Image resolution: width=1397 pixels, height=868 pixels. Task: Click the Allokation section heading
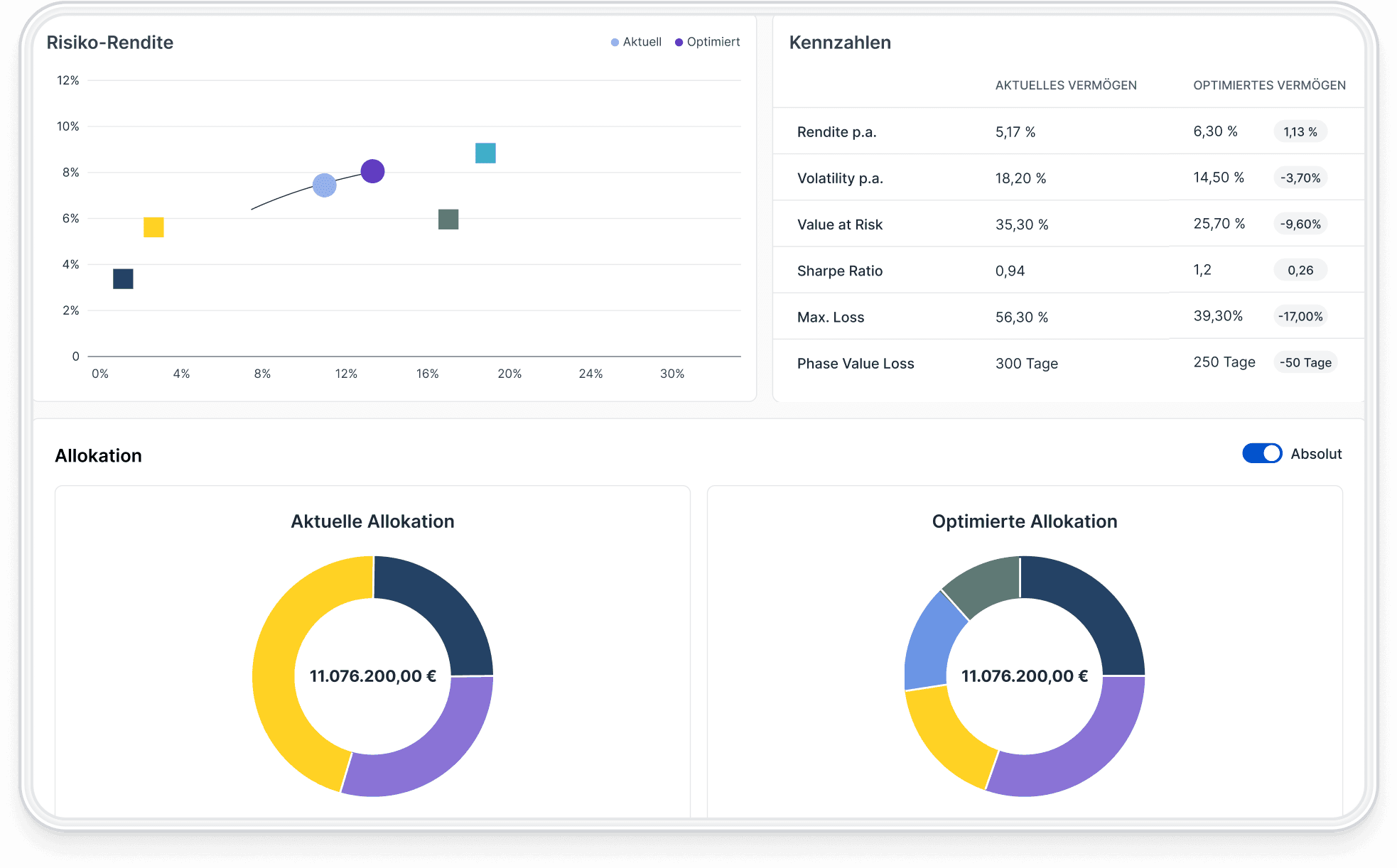tap(99, 456)
